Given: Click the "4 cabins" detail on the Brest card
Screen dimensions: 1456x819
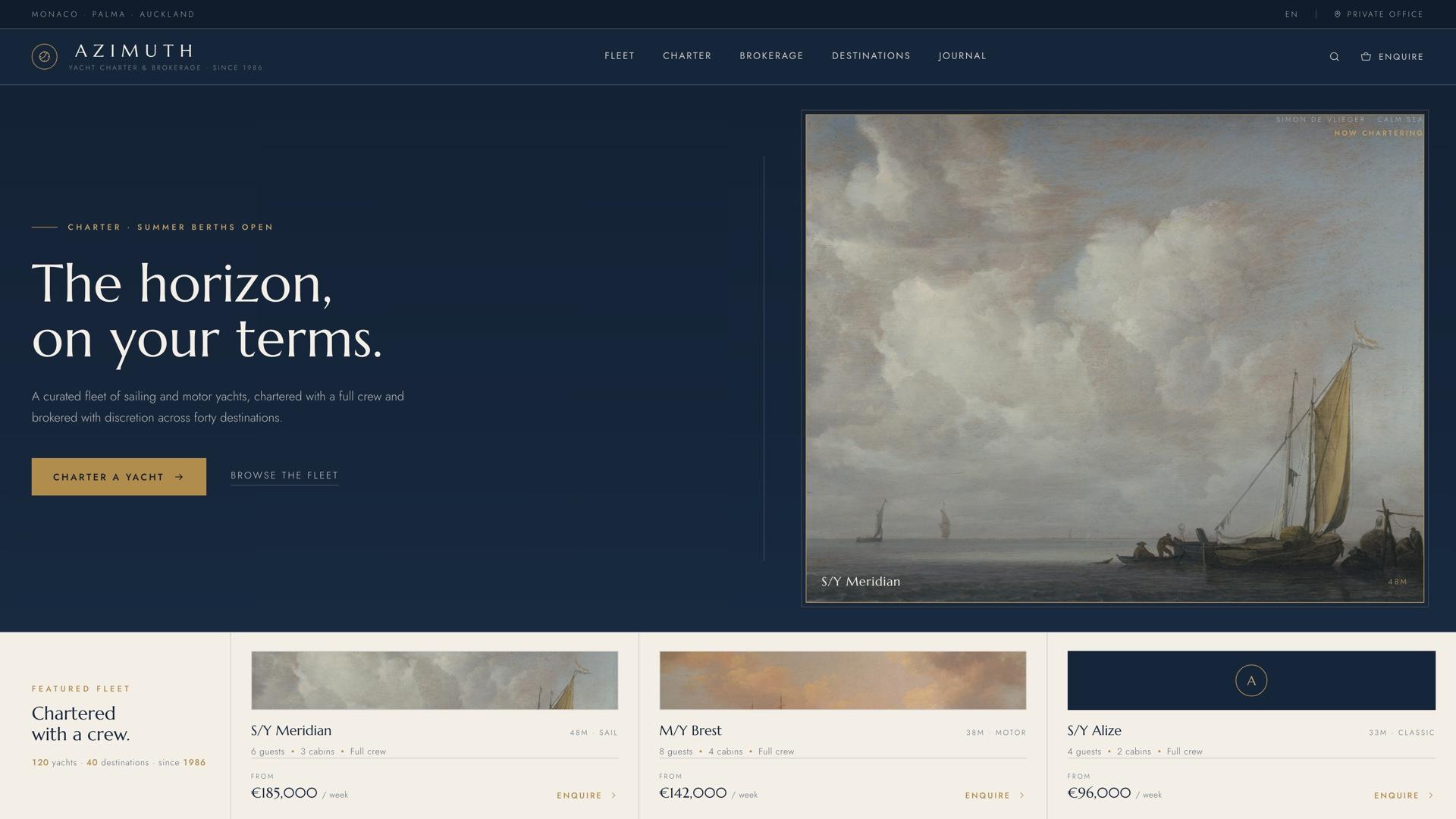Looking at the screenshot, I should click(x=726, y=752).
